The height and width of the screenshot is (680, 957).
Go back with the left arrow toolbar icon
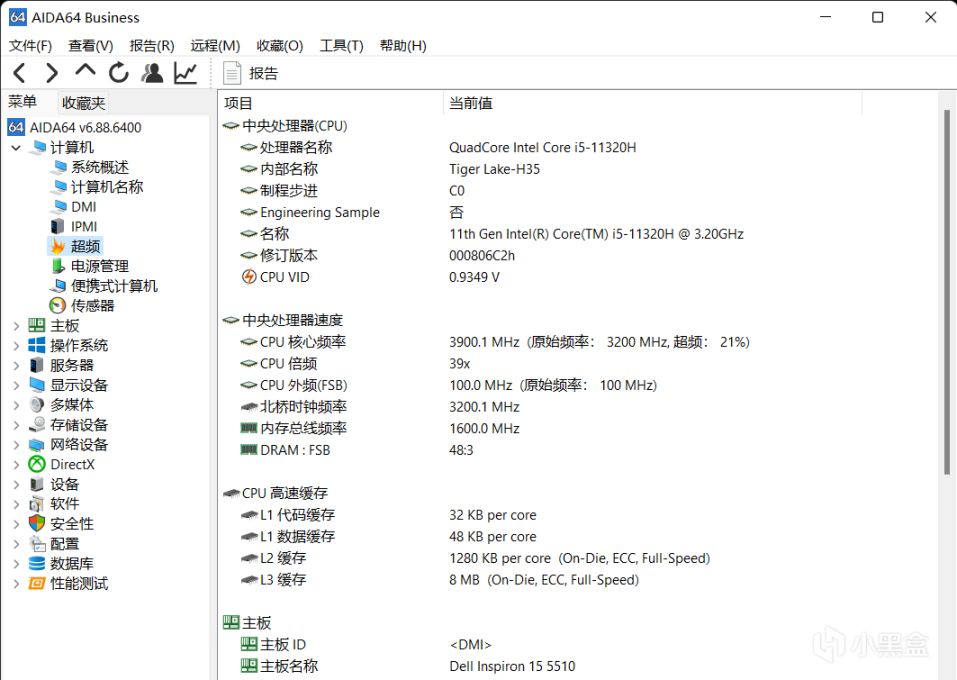tap(20, 73)
